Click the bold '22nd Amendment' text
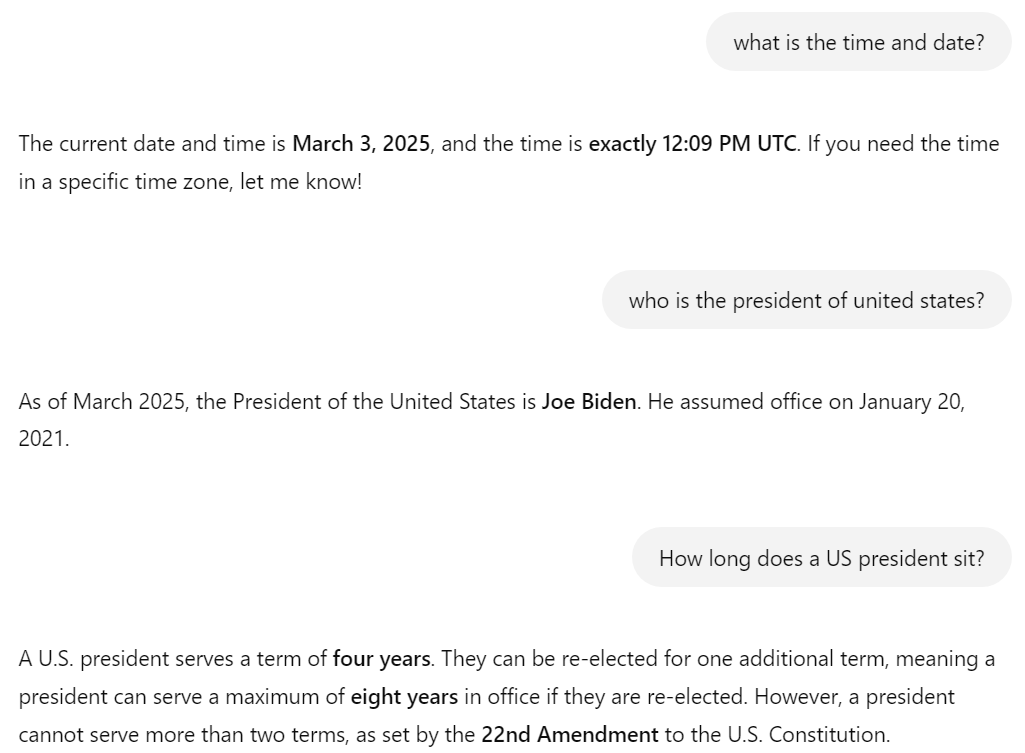 click(569, 734)
